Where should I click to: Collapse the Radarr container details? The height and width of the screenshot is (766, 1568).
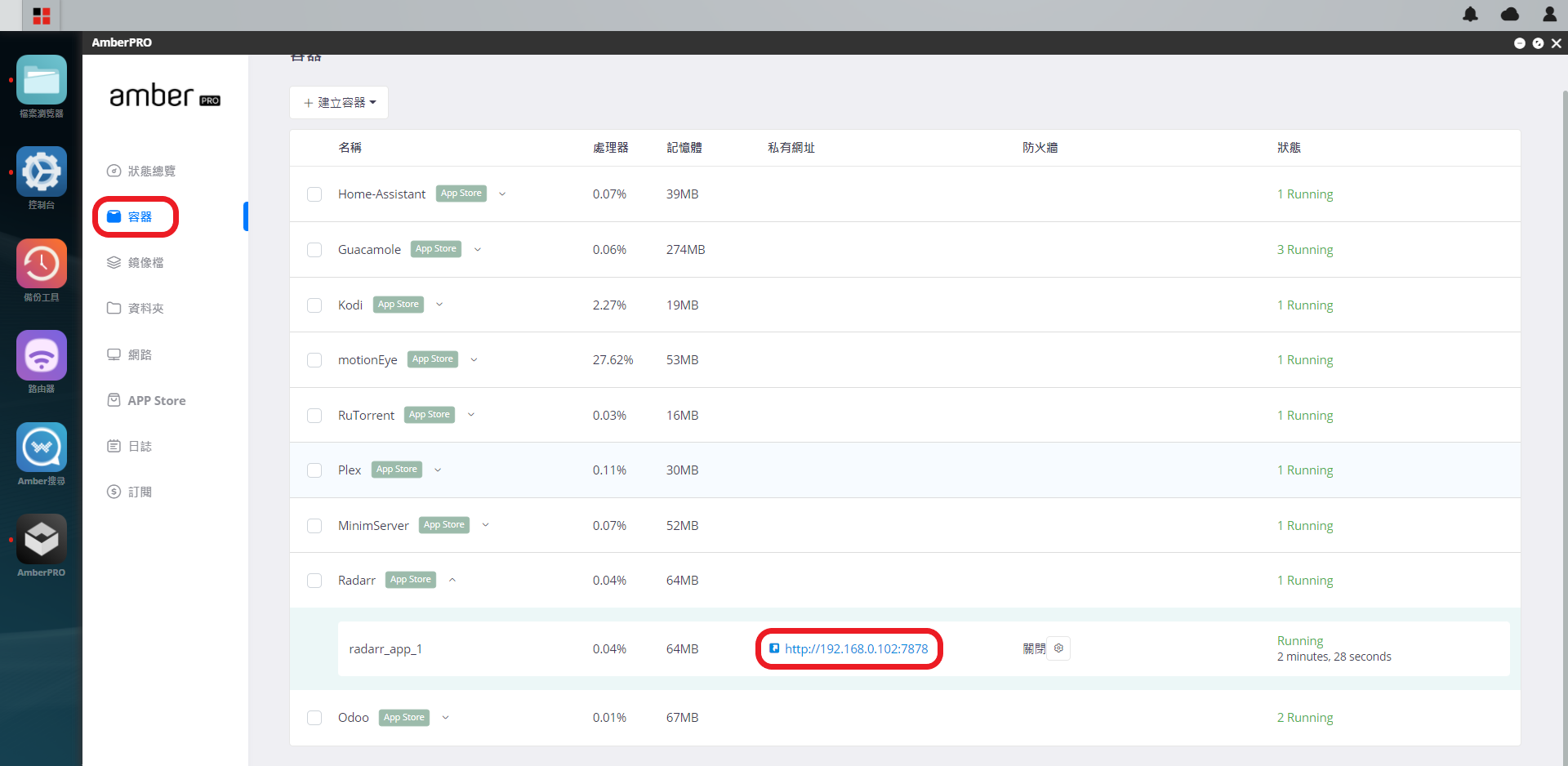(x=452, y=580)
